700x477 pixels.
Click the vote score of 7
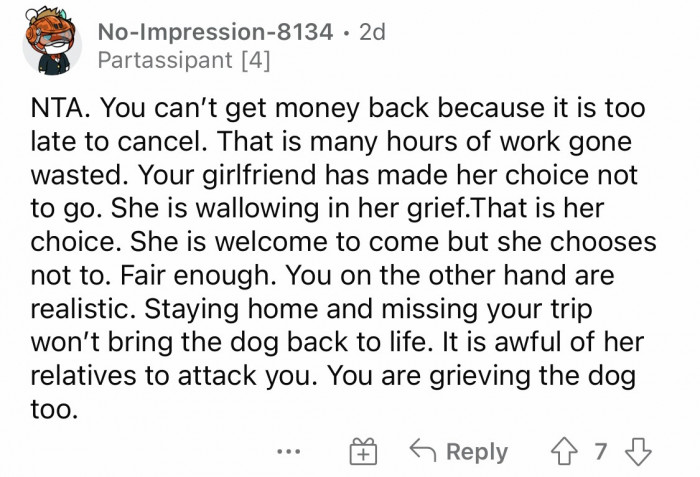click(x=599, y=451)
